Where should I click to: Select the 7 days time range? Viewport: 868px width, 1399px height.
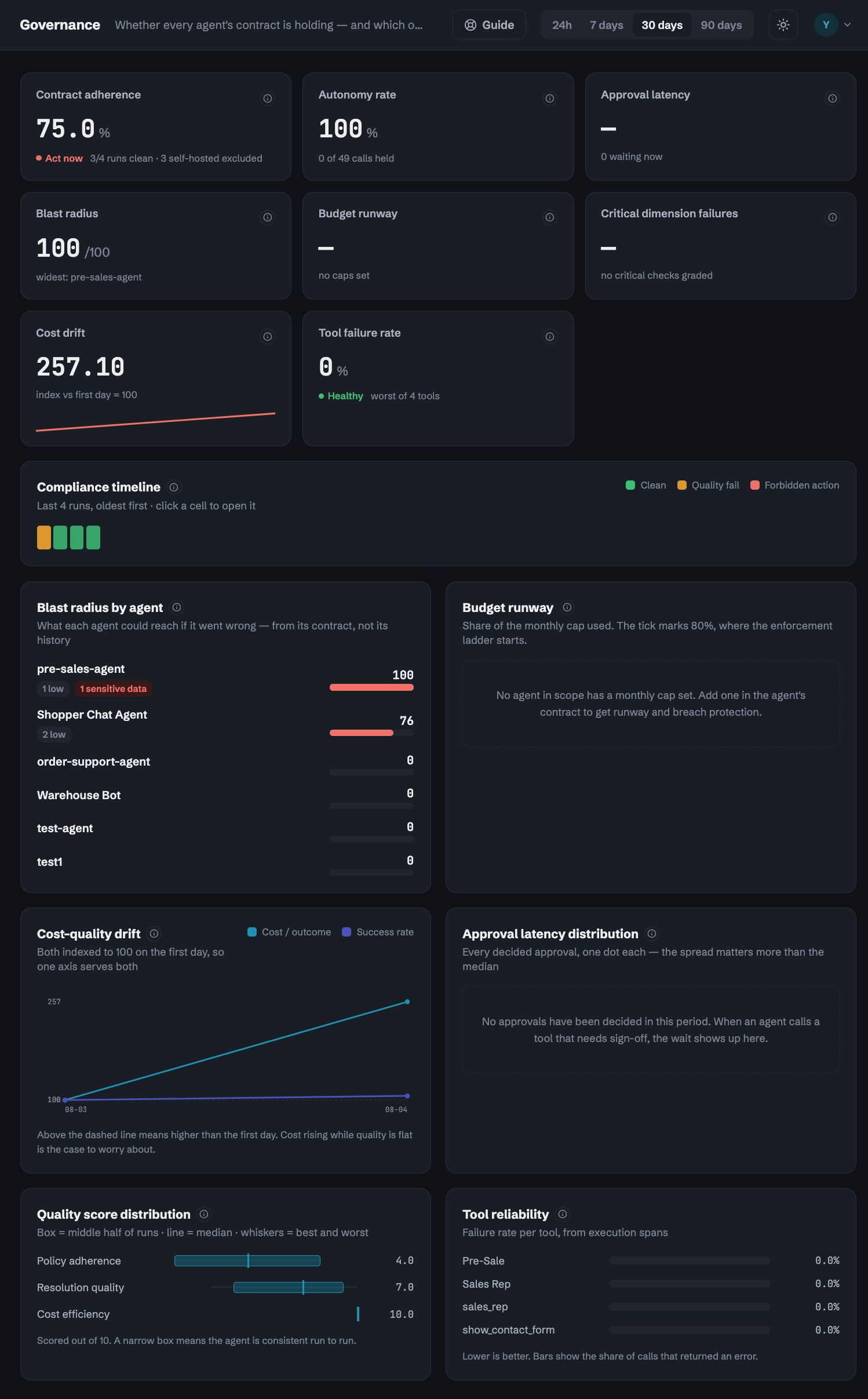(x=606, y=25)
